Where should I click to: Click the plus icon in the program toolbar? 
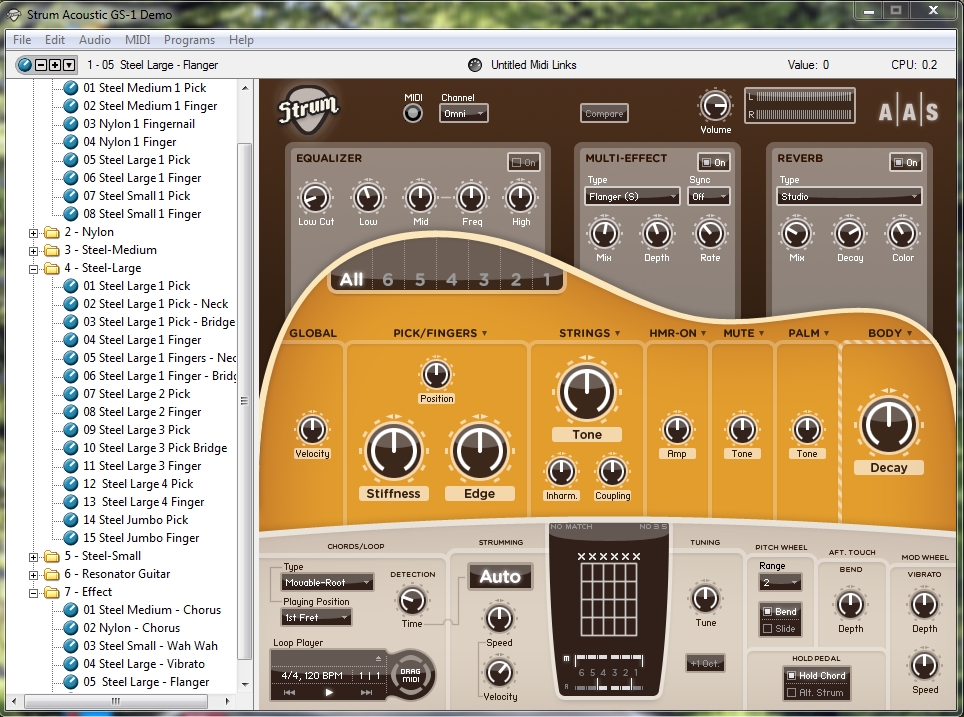pos(55,65)
